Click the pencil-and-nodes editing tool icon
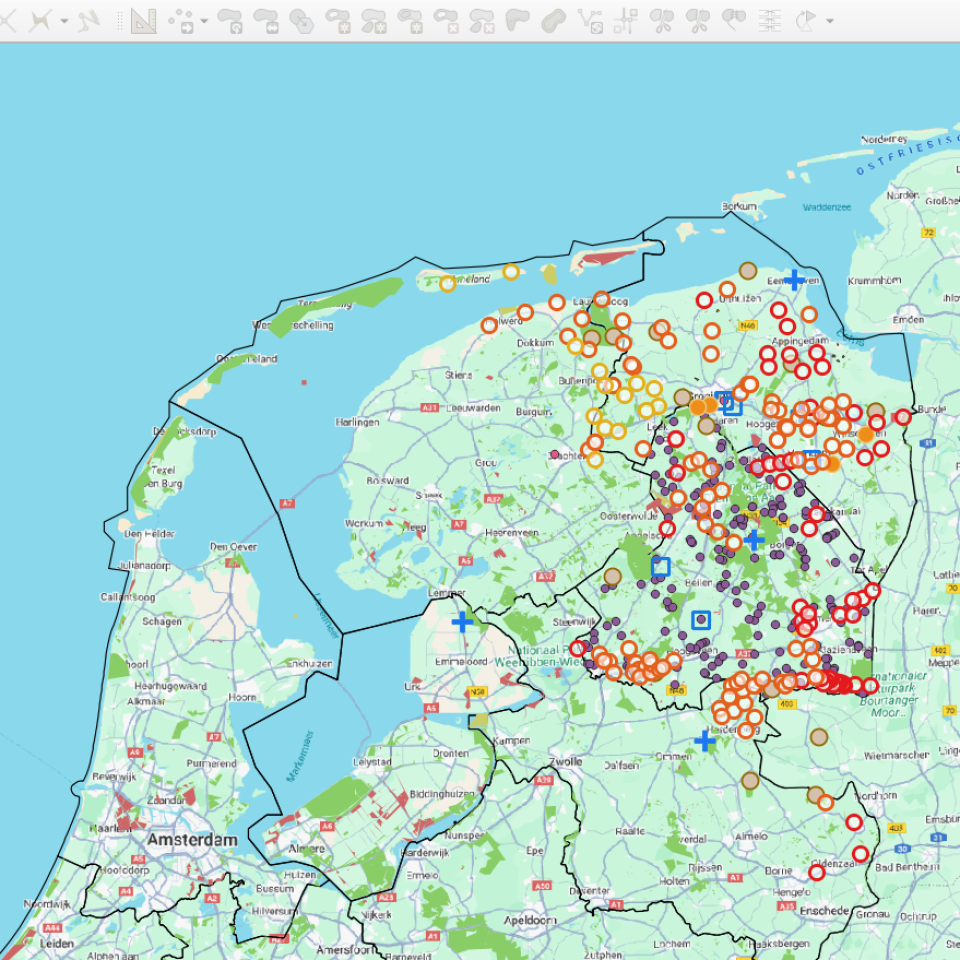Viewport: 960px width, 960px height. pos(89,20)
